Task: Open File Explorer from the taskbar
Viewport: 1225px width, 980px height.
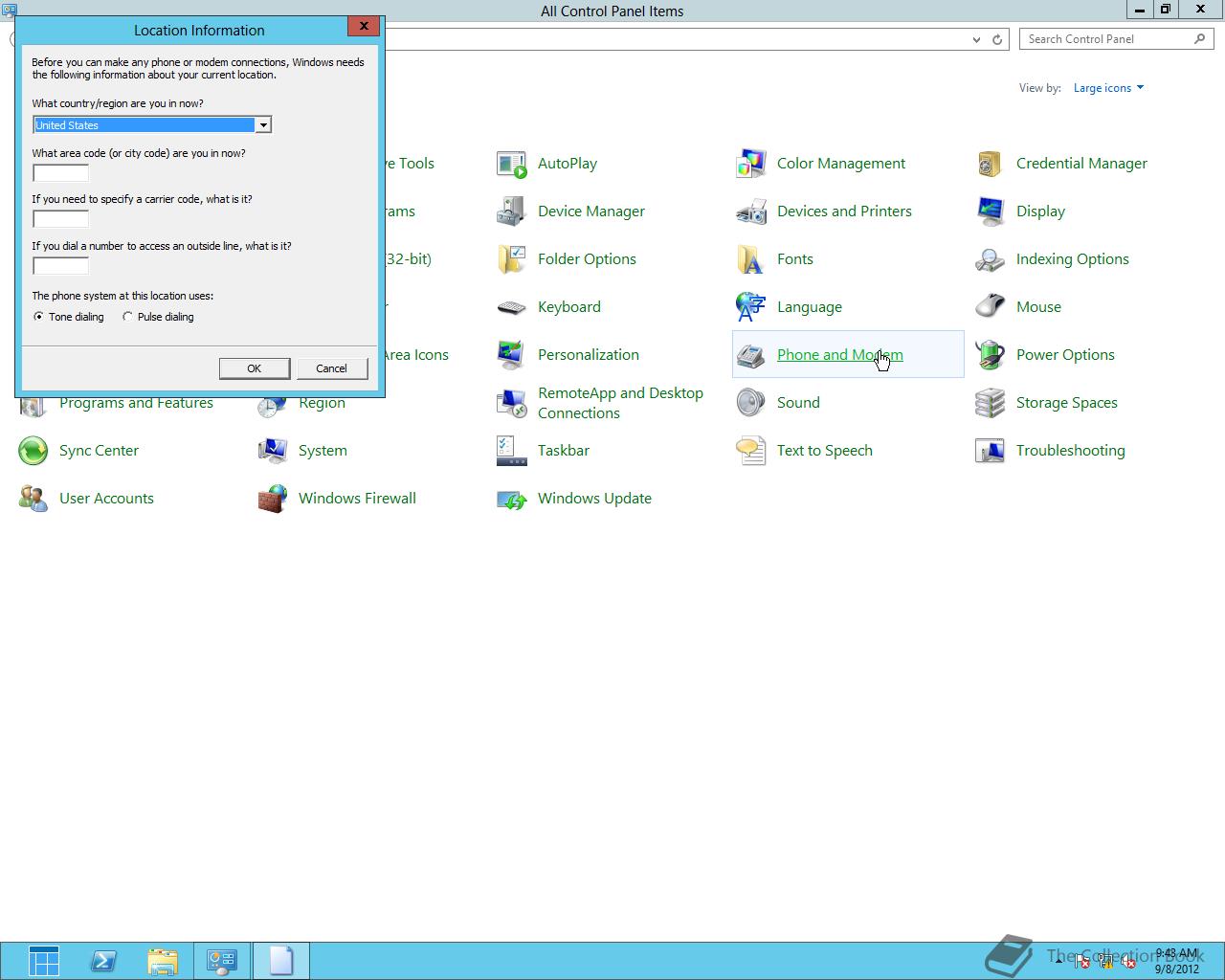Action: [163, 961]
